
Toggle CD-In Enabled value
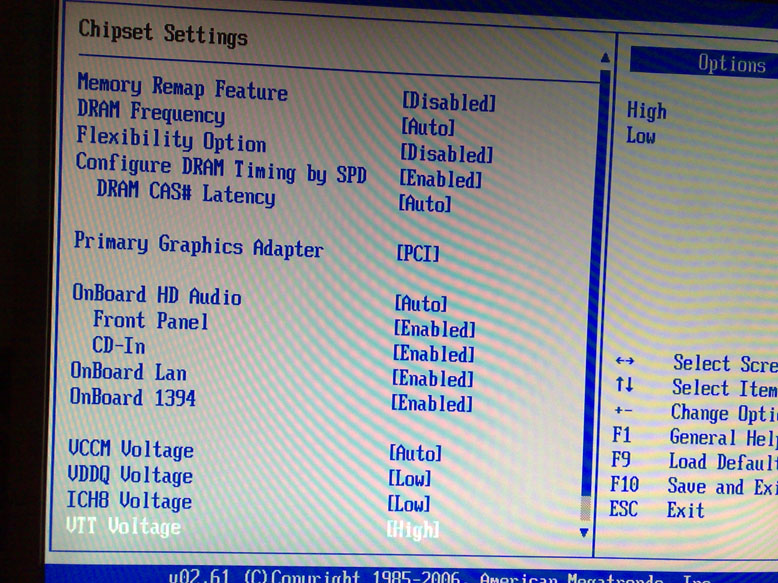point(434,354)
